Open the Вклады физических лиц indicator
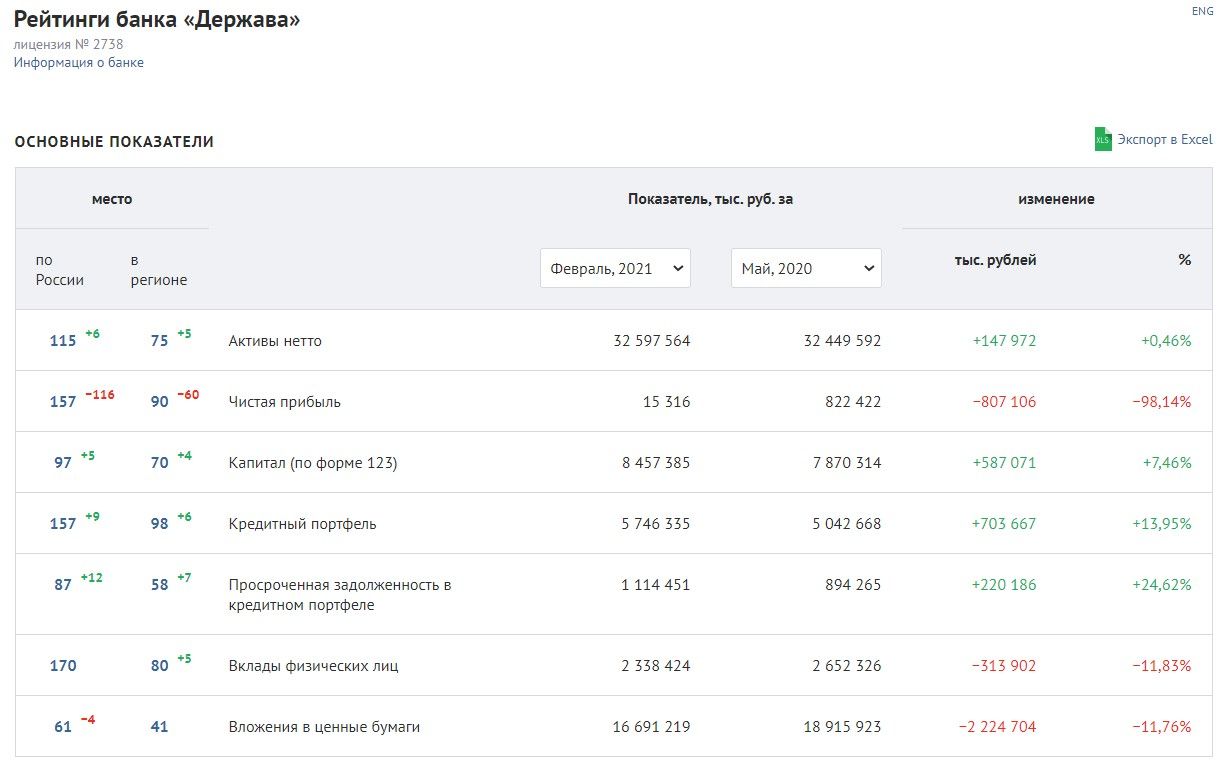 315,666
